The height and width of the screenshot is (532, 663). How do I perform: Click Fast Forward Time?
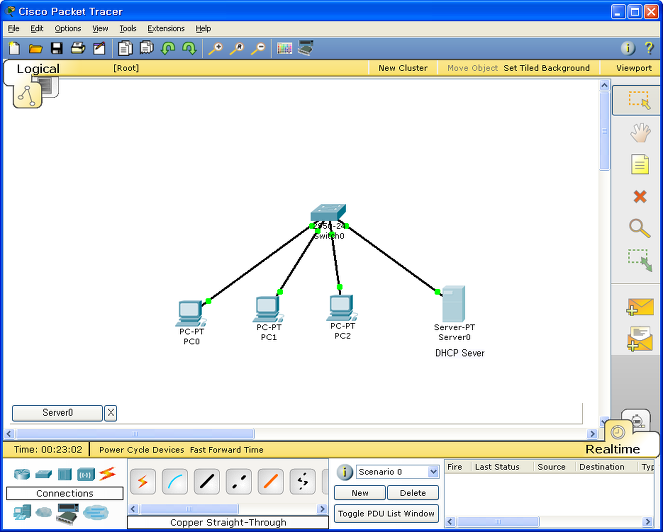tap(227, 450)
